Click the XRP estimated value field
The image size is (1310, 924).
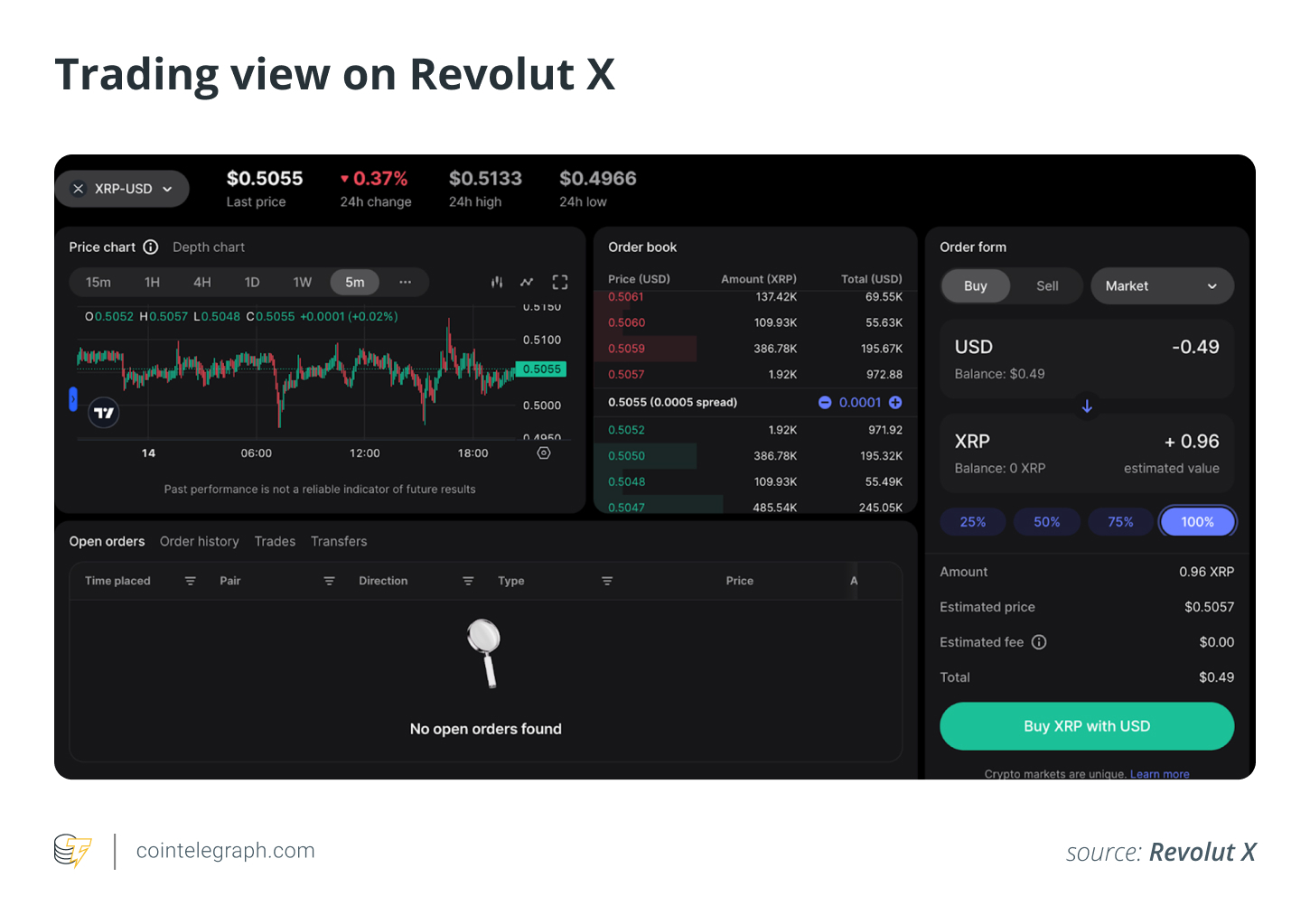click(x=1087, y=453)
